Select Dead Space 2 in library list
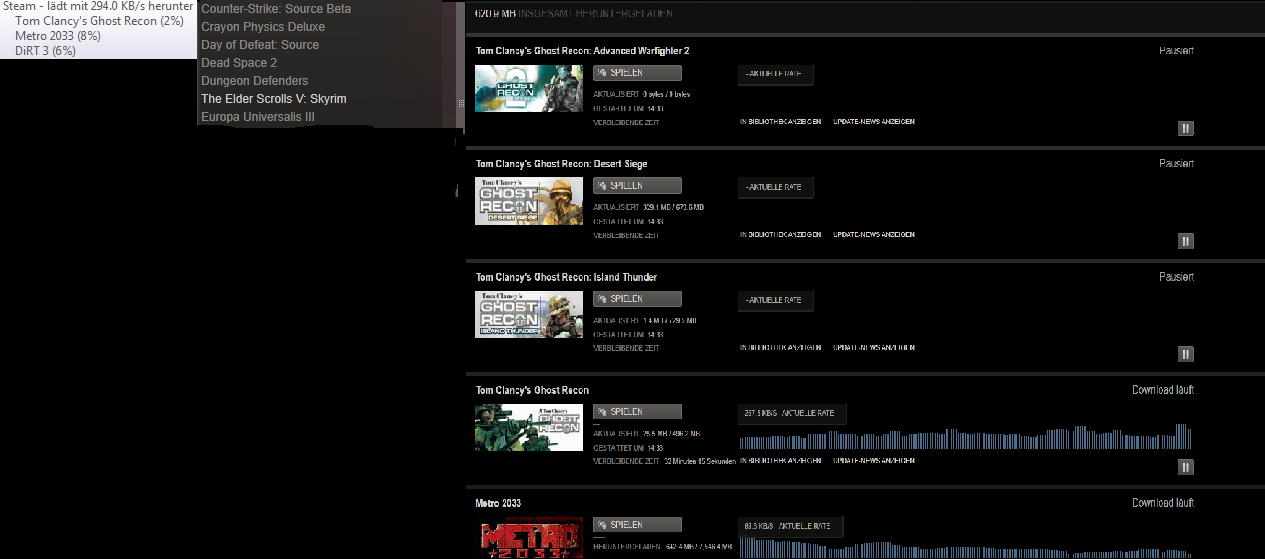 click(239, 63)
